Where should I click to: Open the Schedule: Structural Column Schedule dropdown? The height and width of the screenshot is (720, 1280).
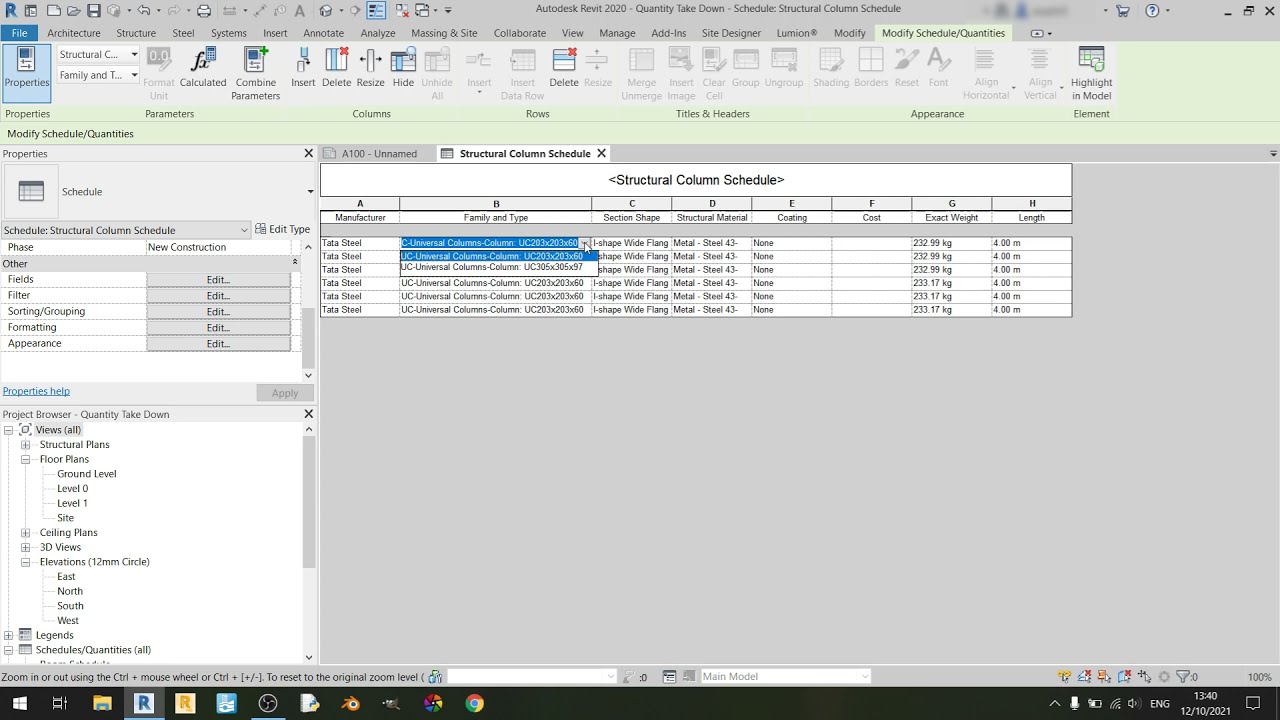coord(126,230)
